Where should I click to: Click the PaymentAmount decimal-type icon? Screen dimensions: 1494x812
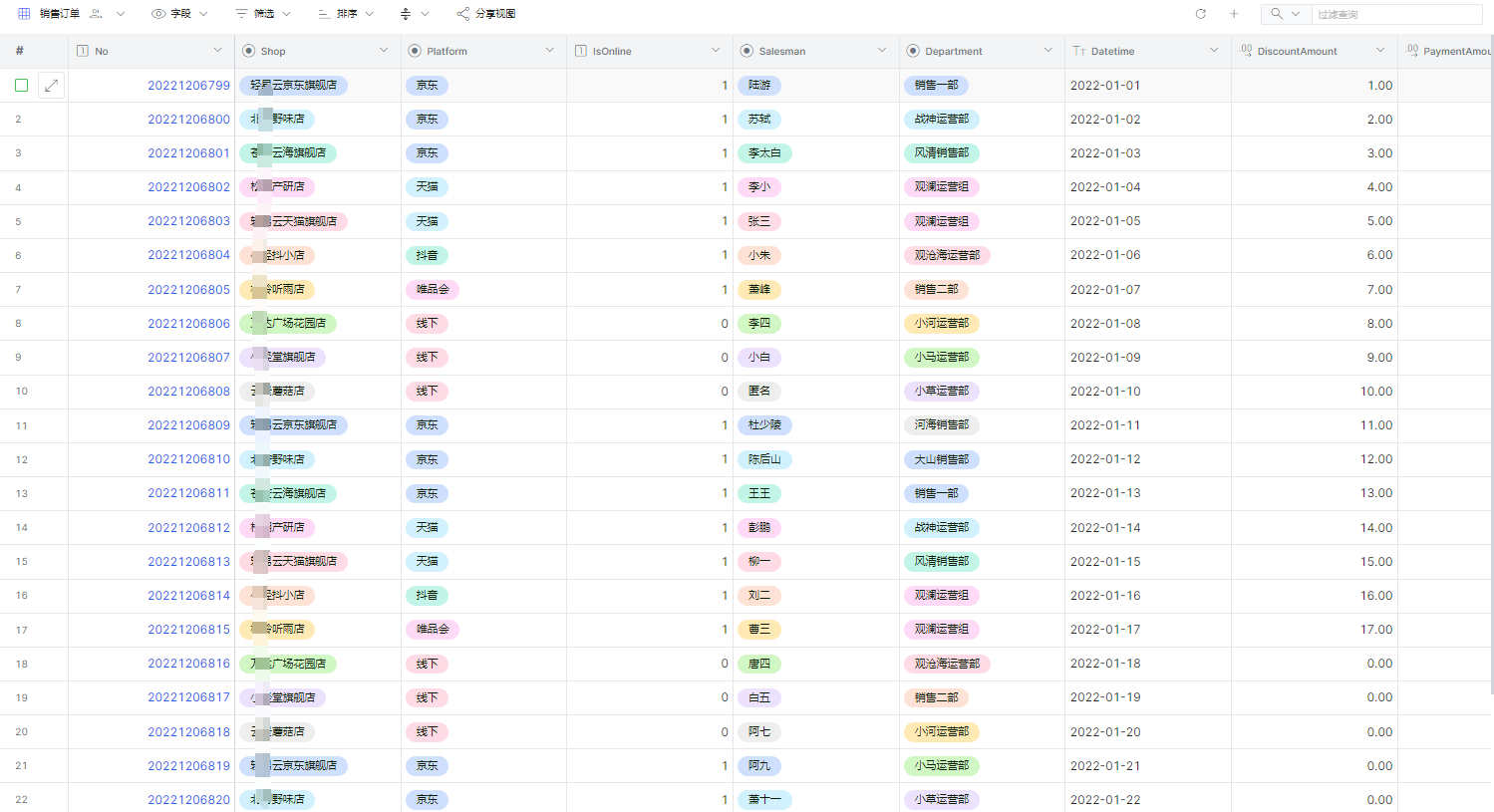coord(1412,51)
